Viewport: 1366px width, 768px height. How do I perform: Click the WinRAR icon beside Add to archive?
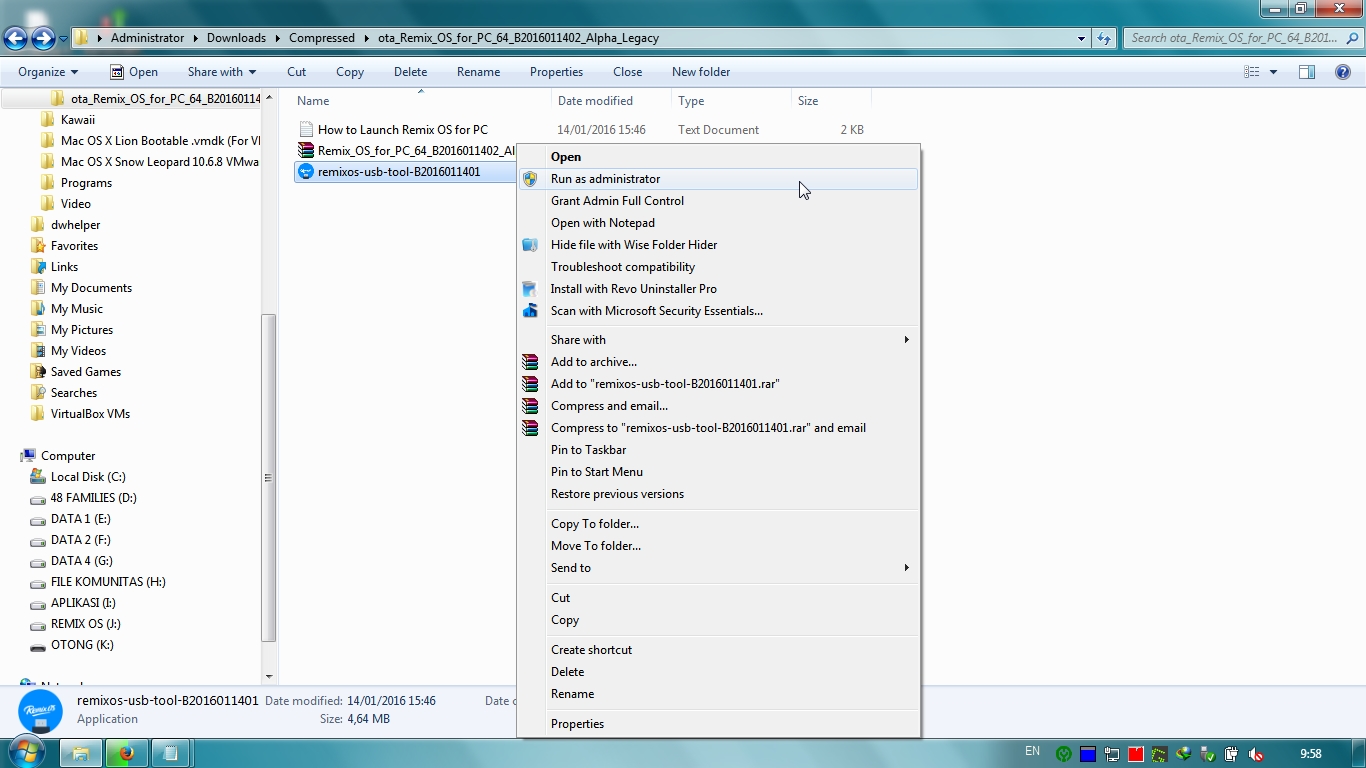point(530,362)
